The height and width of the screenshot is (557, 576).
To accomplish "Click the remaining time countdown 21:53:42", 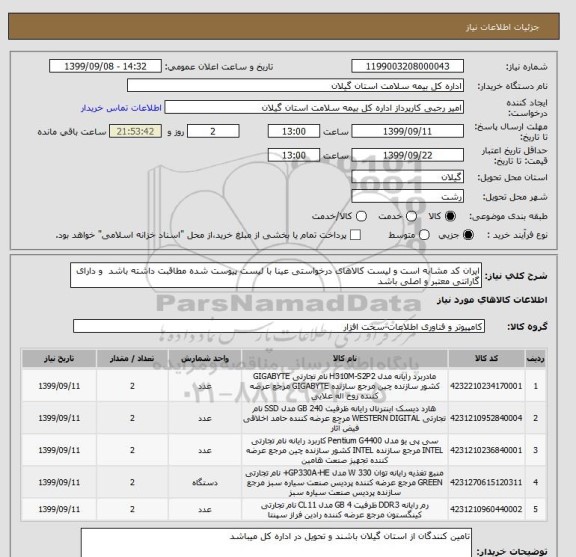I will pyautogui.click(x=136, y=131).
